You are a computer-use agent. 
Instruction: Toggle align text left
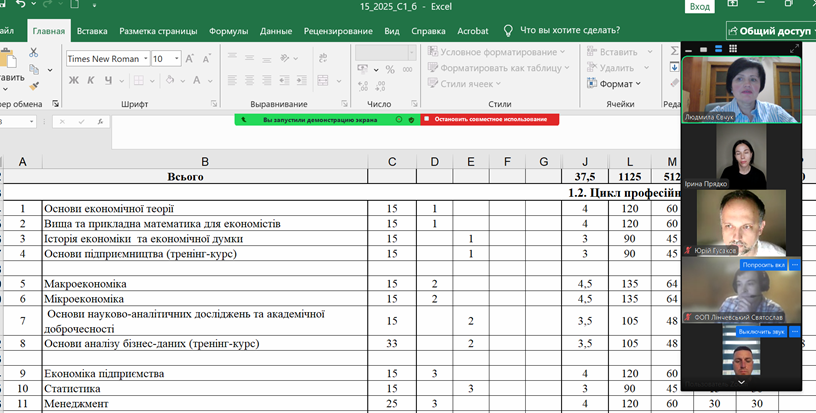[x=232, y=81]
